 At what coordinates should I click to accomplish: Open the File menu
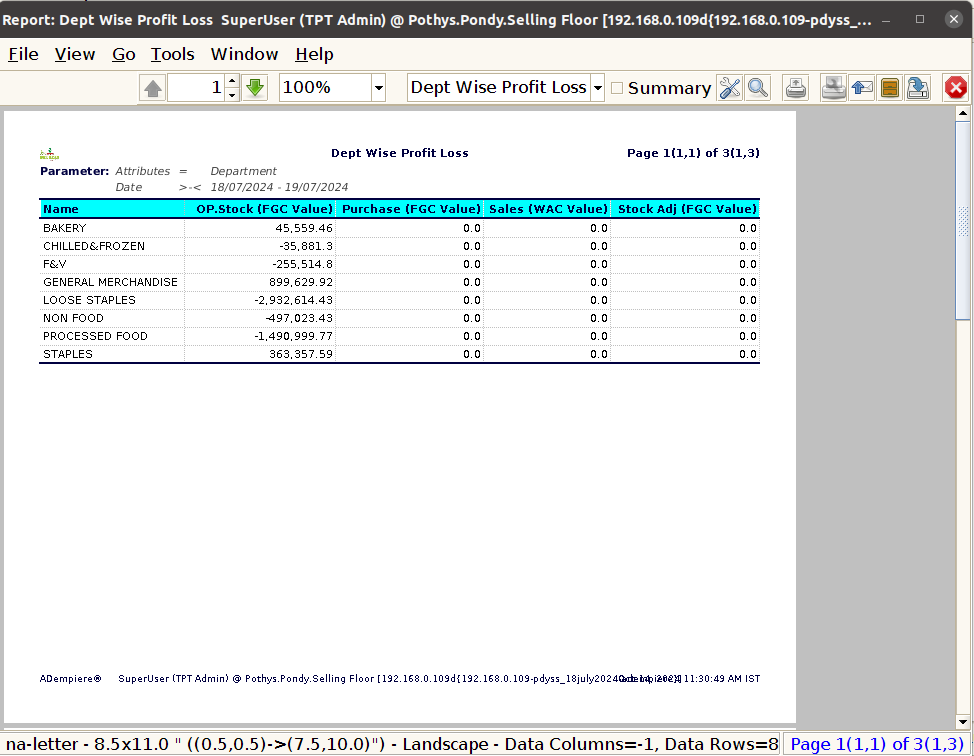point(24,55)
